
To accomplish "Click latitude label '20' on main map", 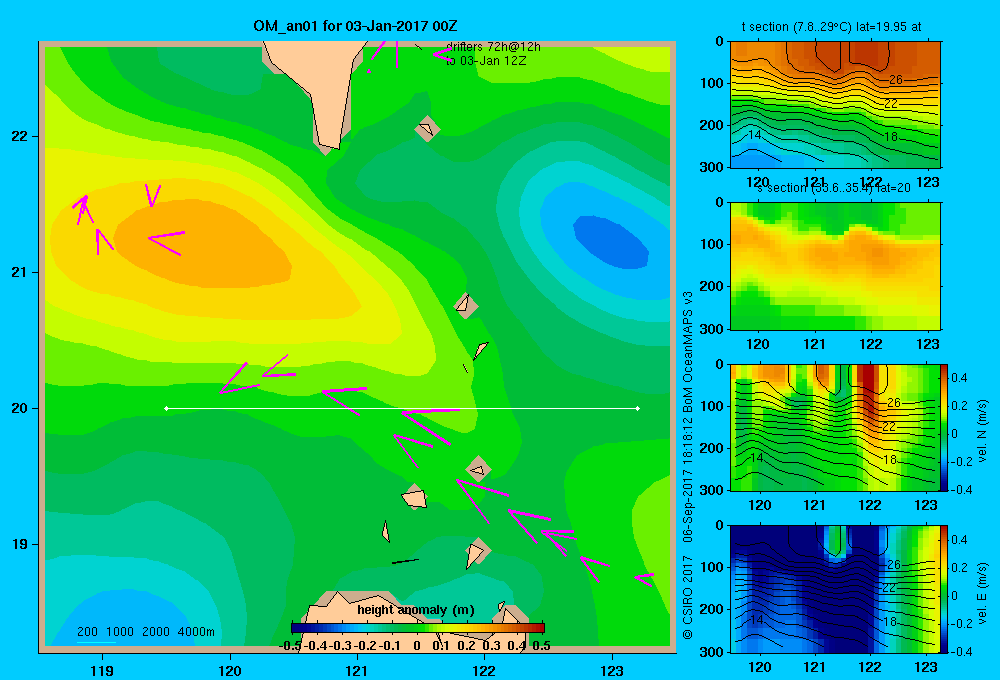I will coord(20,408).
